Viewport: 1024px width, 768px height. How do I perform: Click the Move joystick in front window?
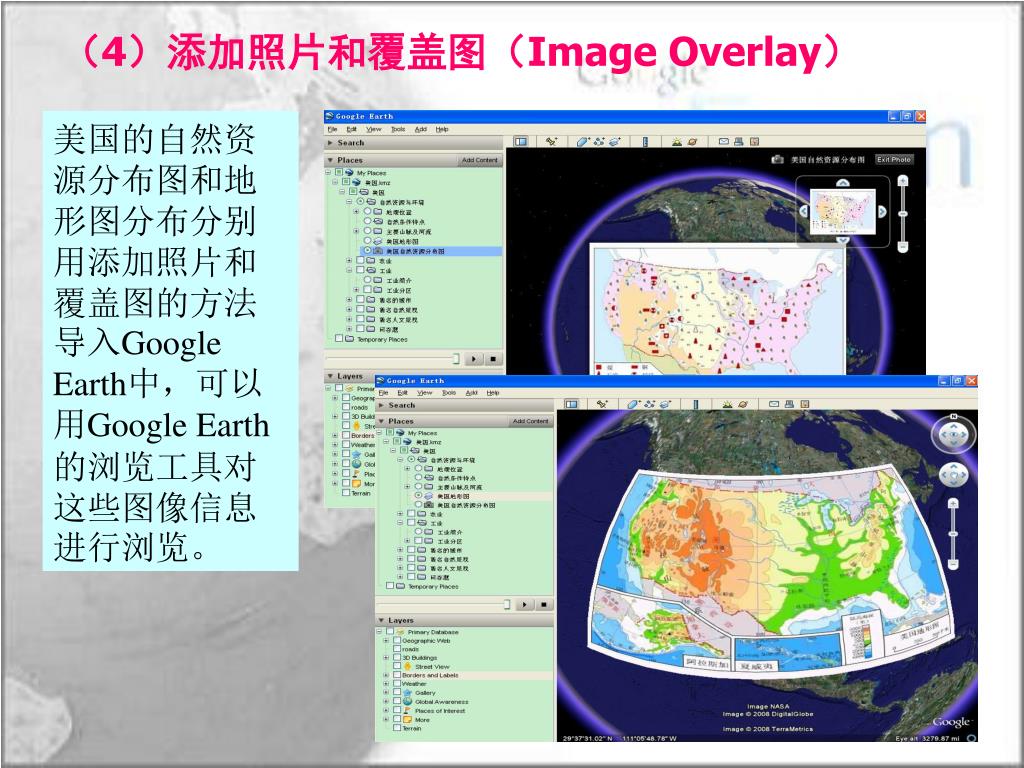point(953,474)
